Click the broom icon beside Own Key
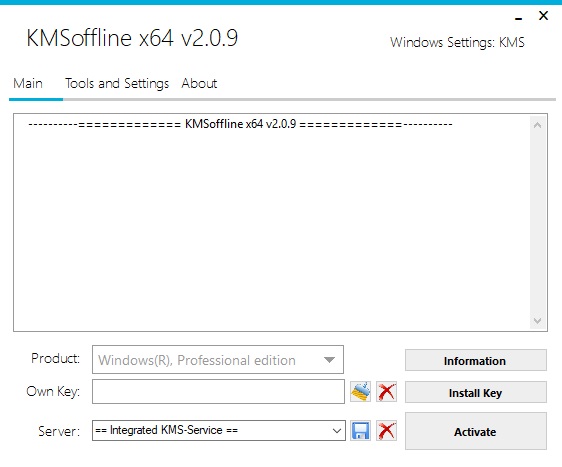The image size is (562, 467). point(361,391)
